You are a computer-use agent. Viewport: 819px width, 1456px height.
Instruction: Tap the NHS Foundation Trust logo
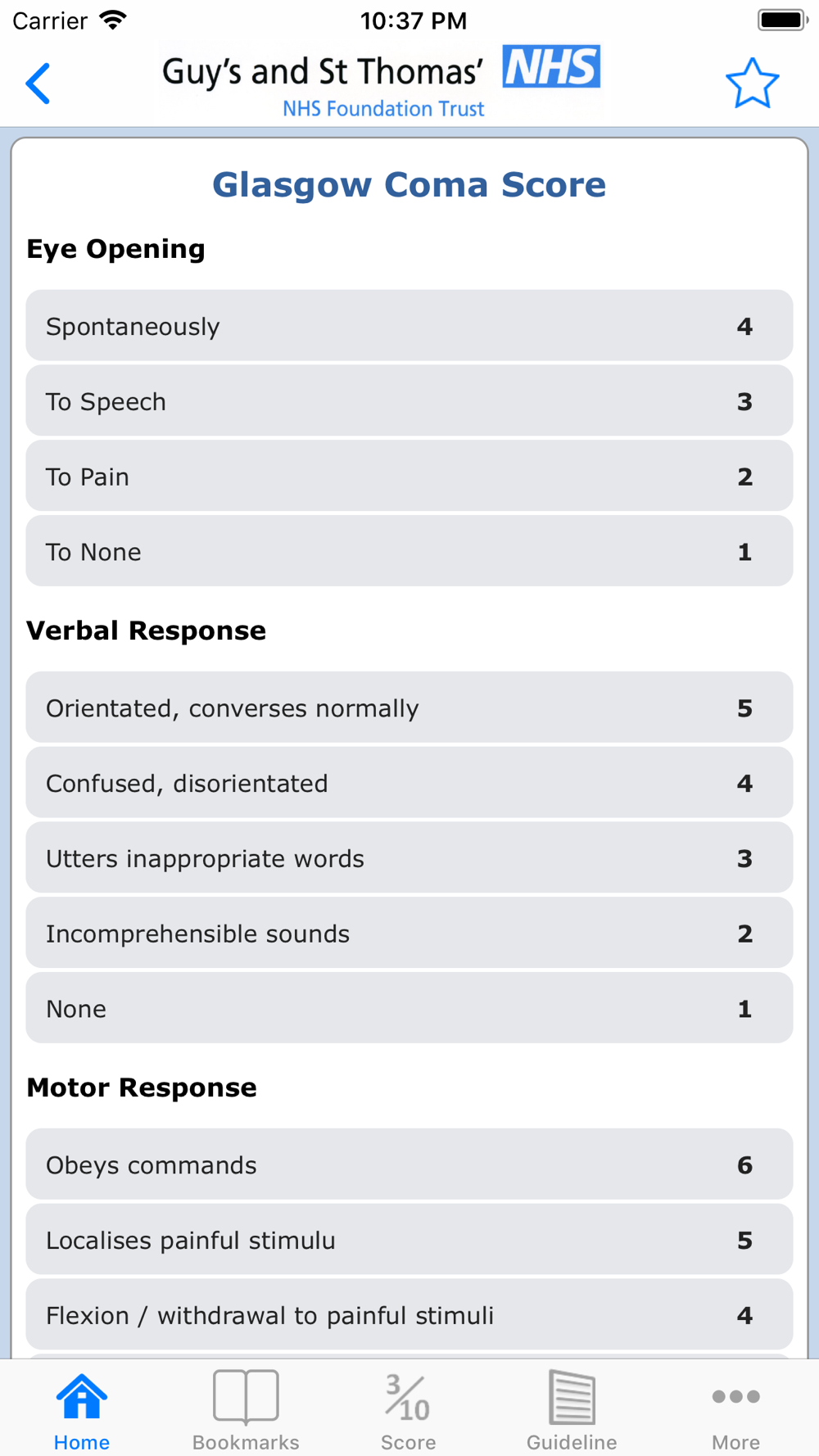[x=381, y=84]
